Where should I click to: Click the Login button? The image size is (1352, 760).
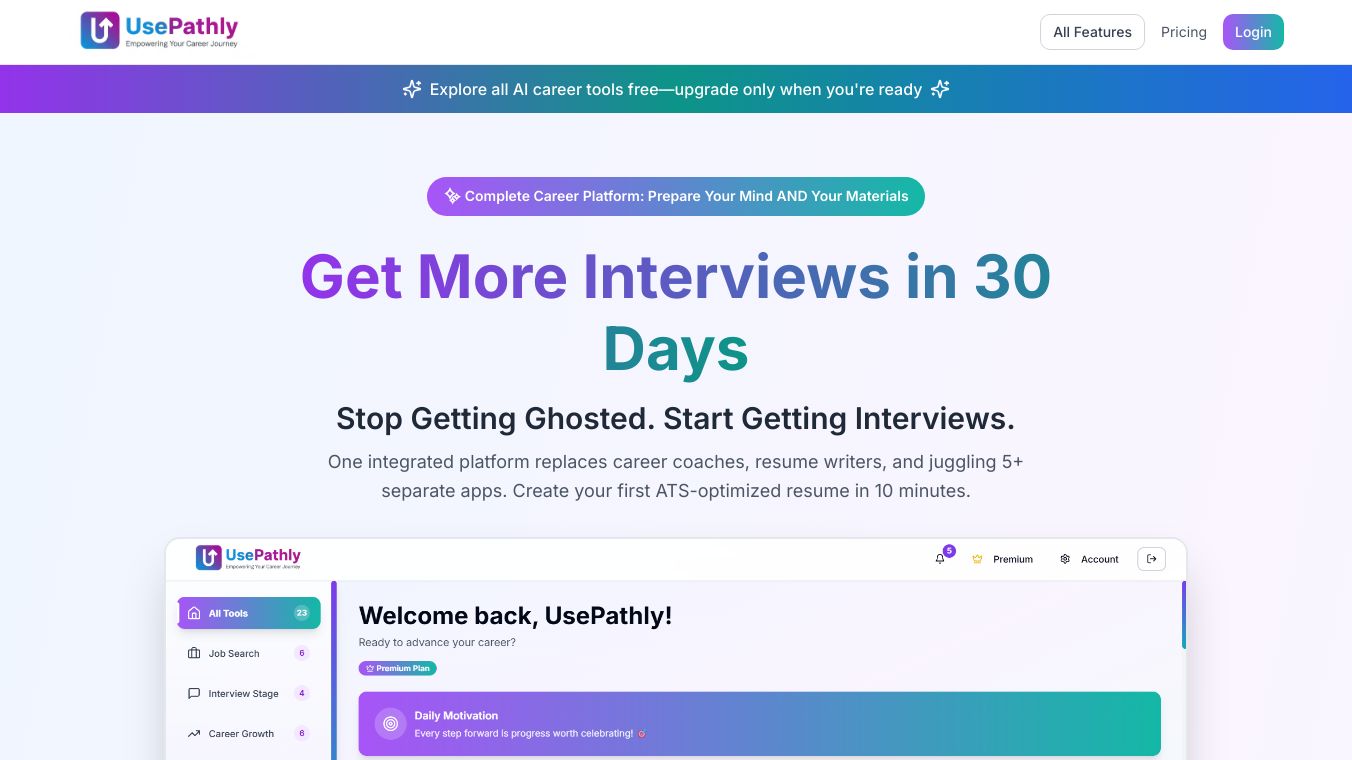(x=1253, y=32)
